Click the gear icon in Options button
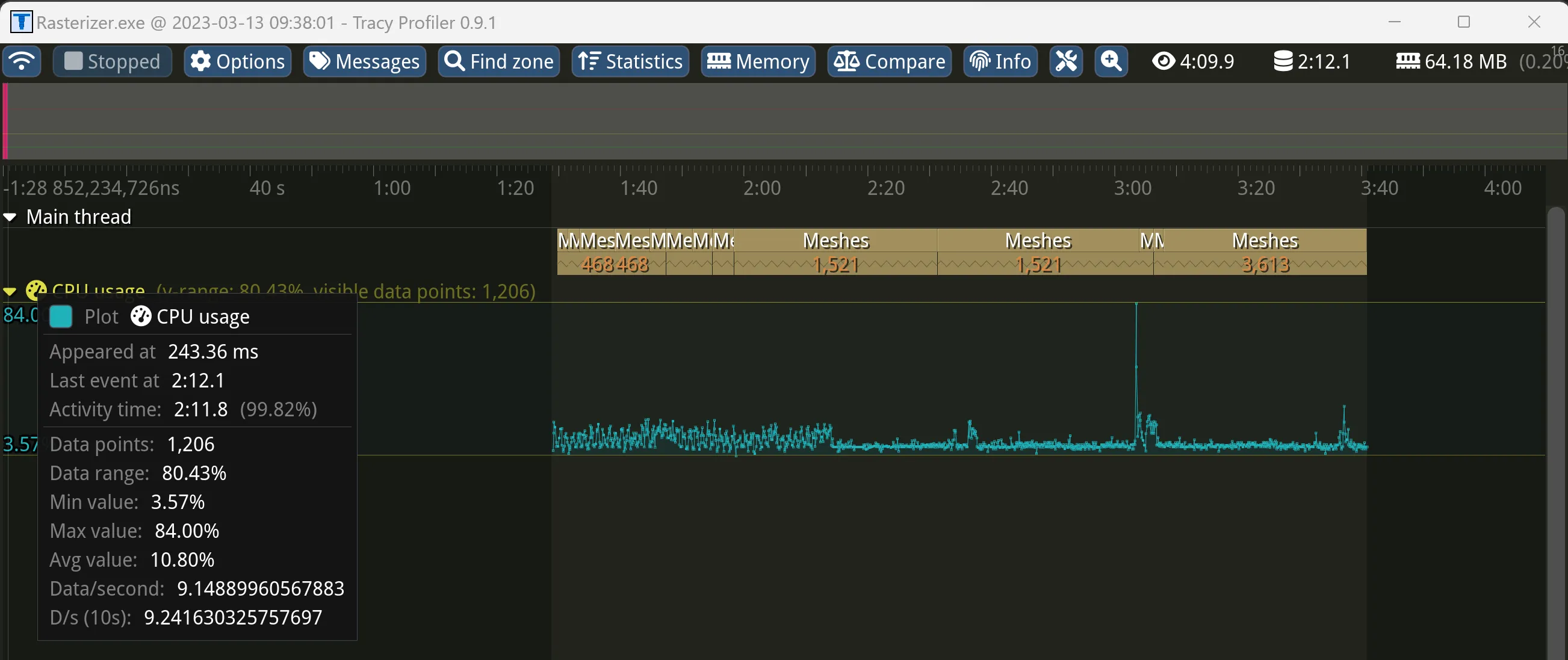Screen dimensions: 1568x660 click(200, 61)
